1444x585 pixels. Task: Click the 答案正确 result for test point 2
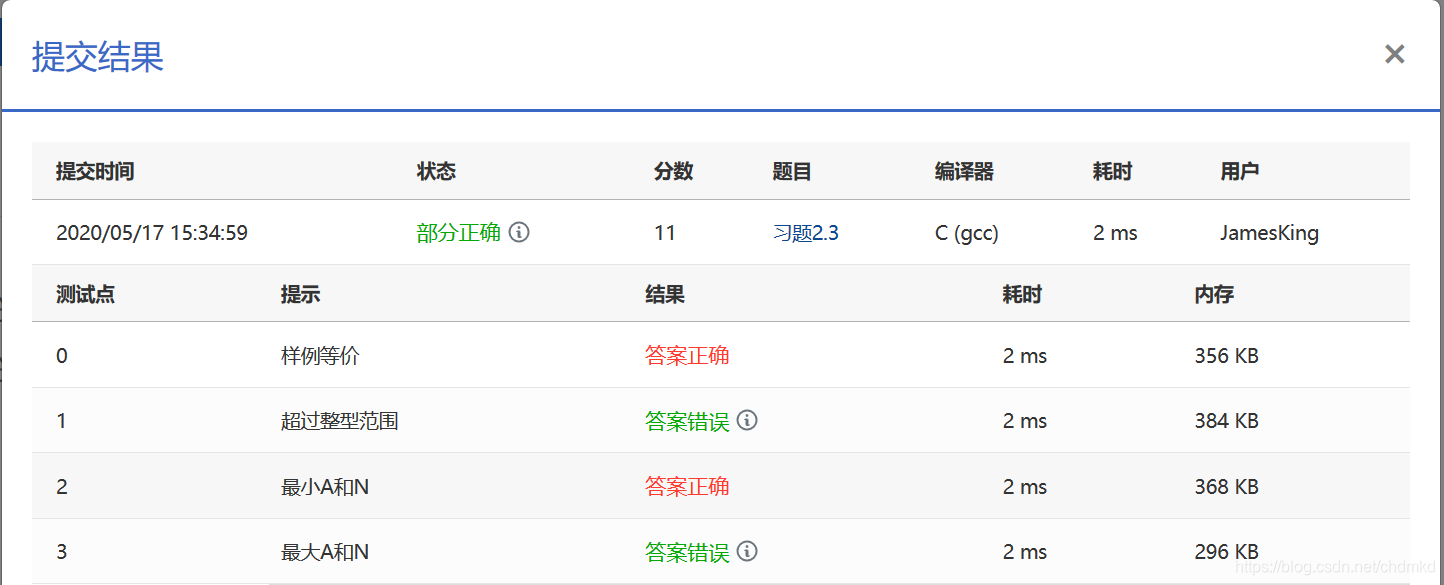tap(687, 486)
